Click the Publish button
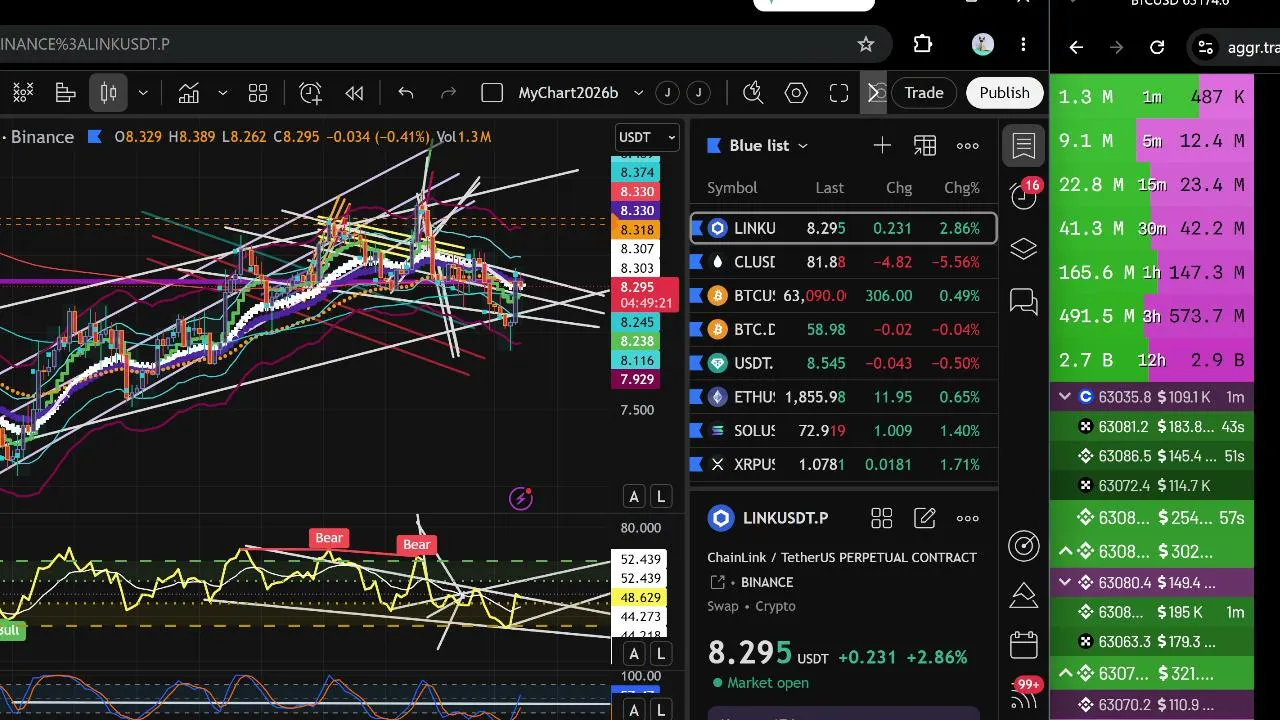Screen dimensions: 1280x720 1004,93
